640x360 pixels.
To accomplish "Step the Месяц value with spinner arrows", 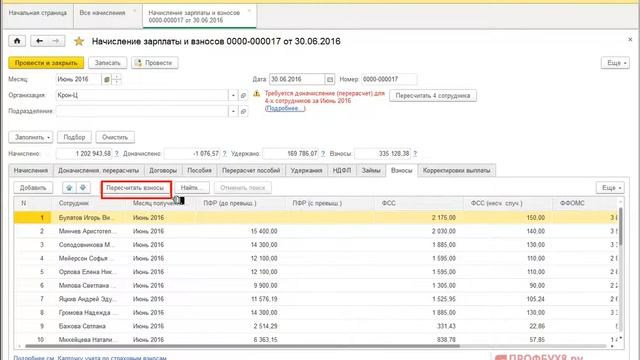I will pyautogui.click(x=116, y=80).
